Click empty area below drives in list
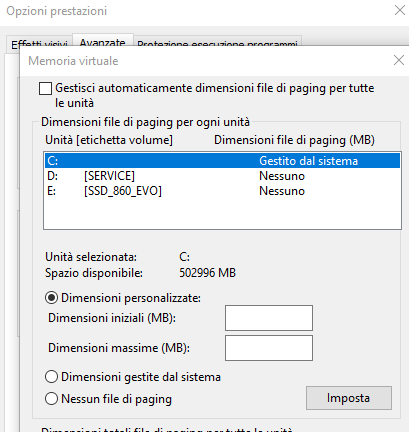This screenshot has height=432, width=409. pyautogui.click(x=222, y=213)
